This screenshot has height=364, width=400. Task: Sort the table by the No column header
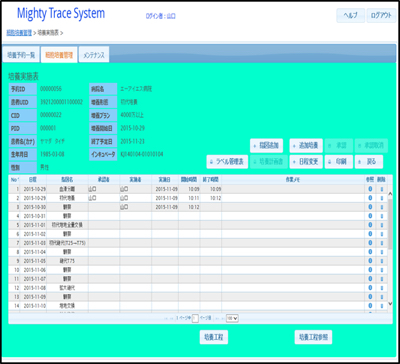[14, 180]
